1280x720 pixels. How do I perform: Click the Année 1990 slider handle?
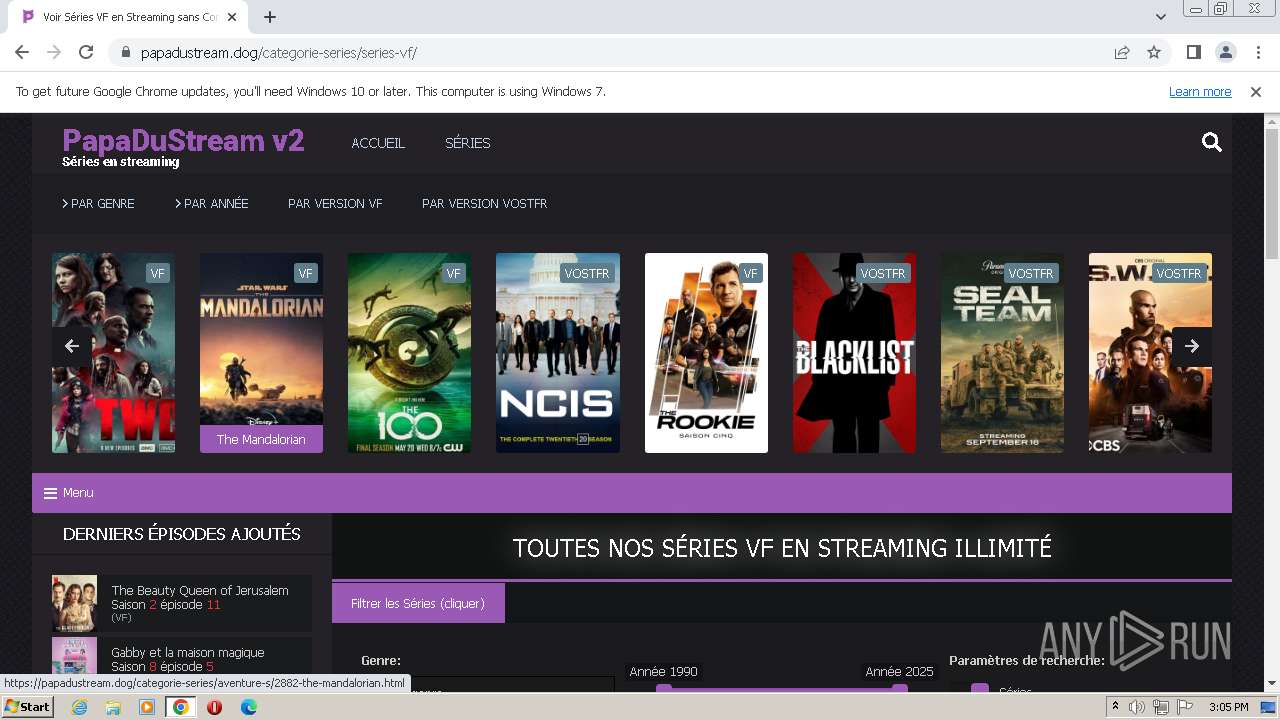point(664,689)
